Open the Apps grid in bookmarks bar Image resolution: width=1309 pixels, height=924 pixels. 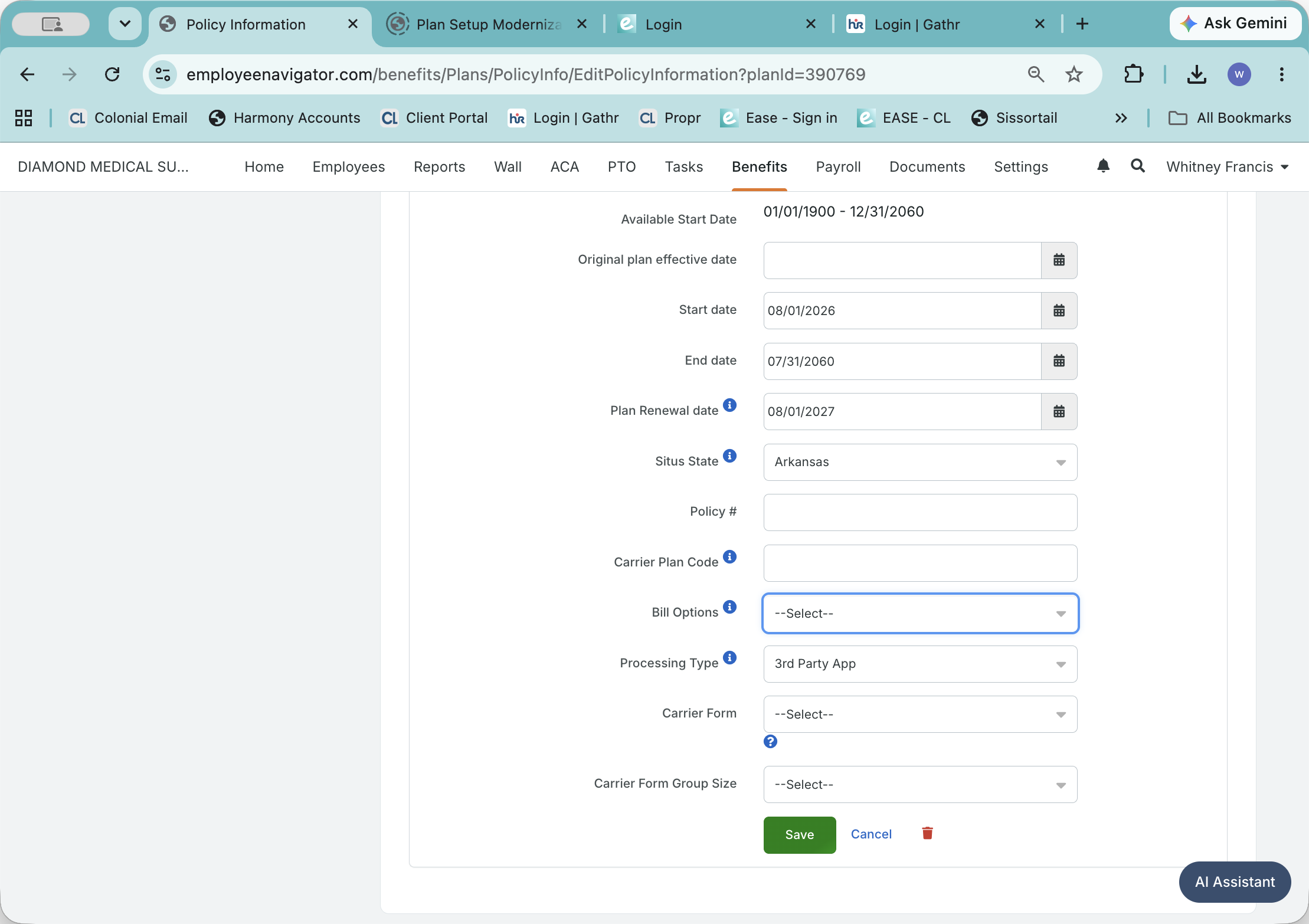click(24, 118)
